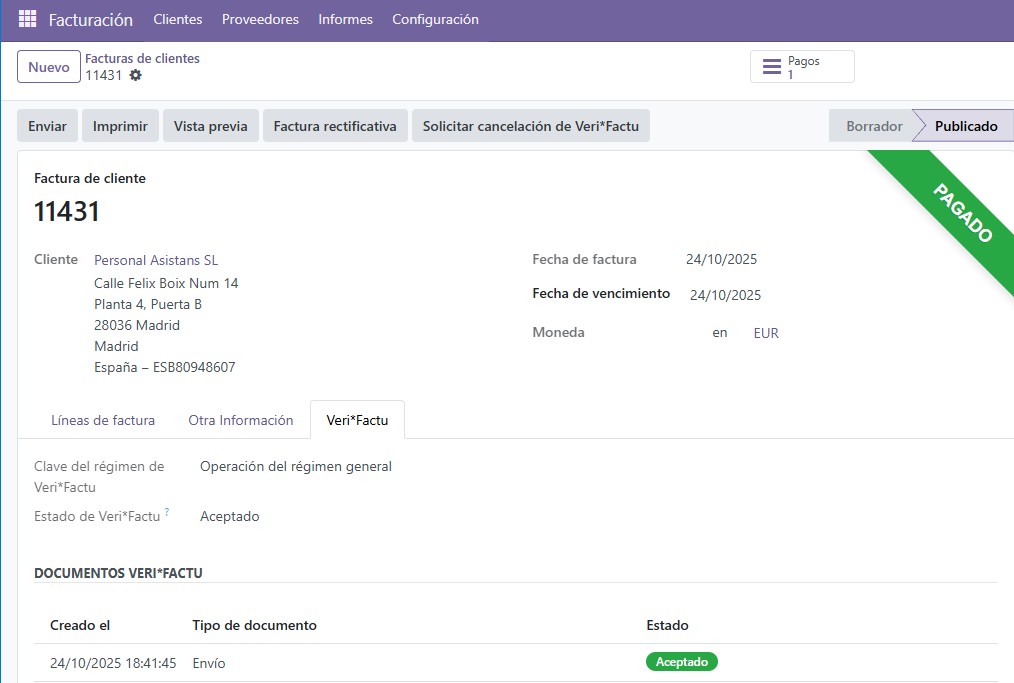Expand the Proveedores menu
The image size is (1014, 683).
pyautogui.click(x=260, y=19)
